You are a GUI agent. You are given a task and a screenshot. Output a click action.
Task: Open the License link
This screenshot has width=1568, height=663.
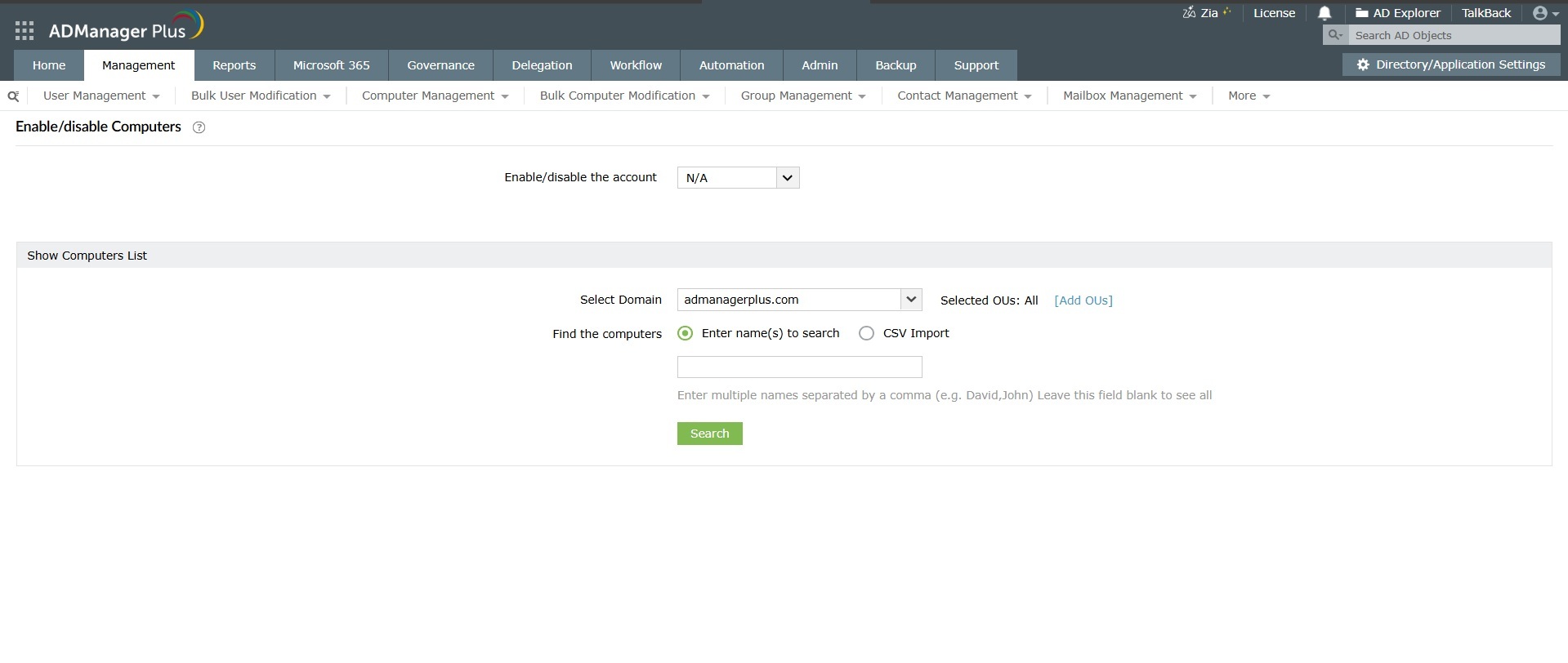coord(1275,13)
